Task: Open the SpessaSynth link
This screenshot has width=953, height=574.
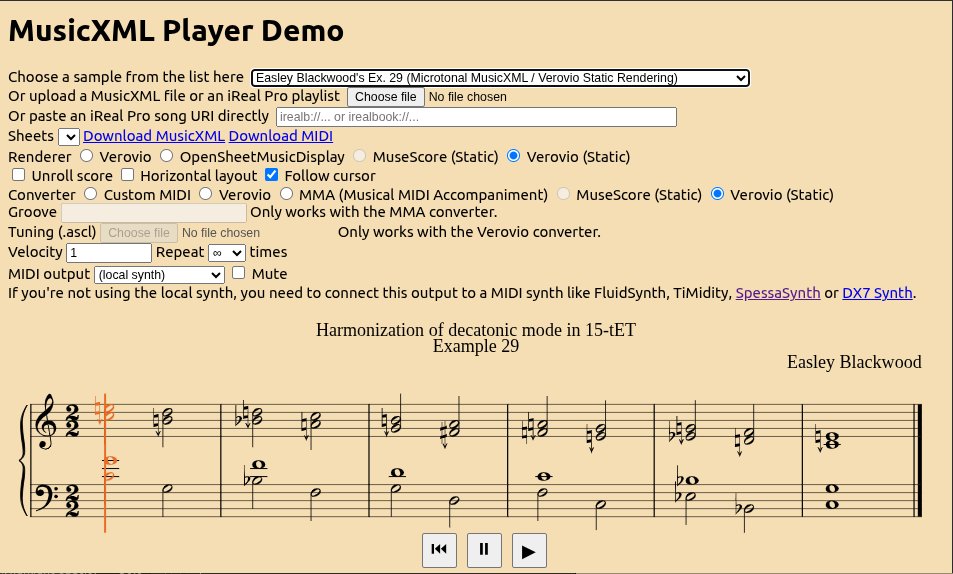Action: click(778, 293)
